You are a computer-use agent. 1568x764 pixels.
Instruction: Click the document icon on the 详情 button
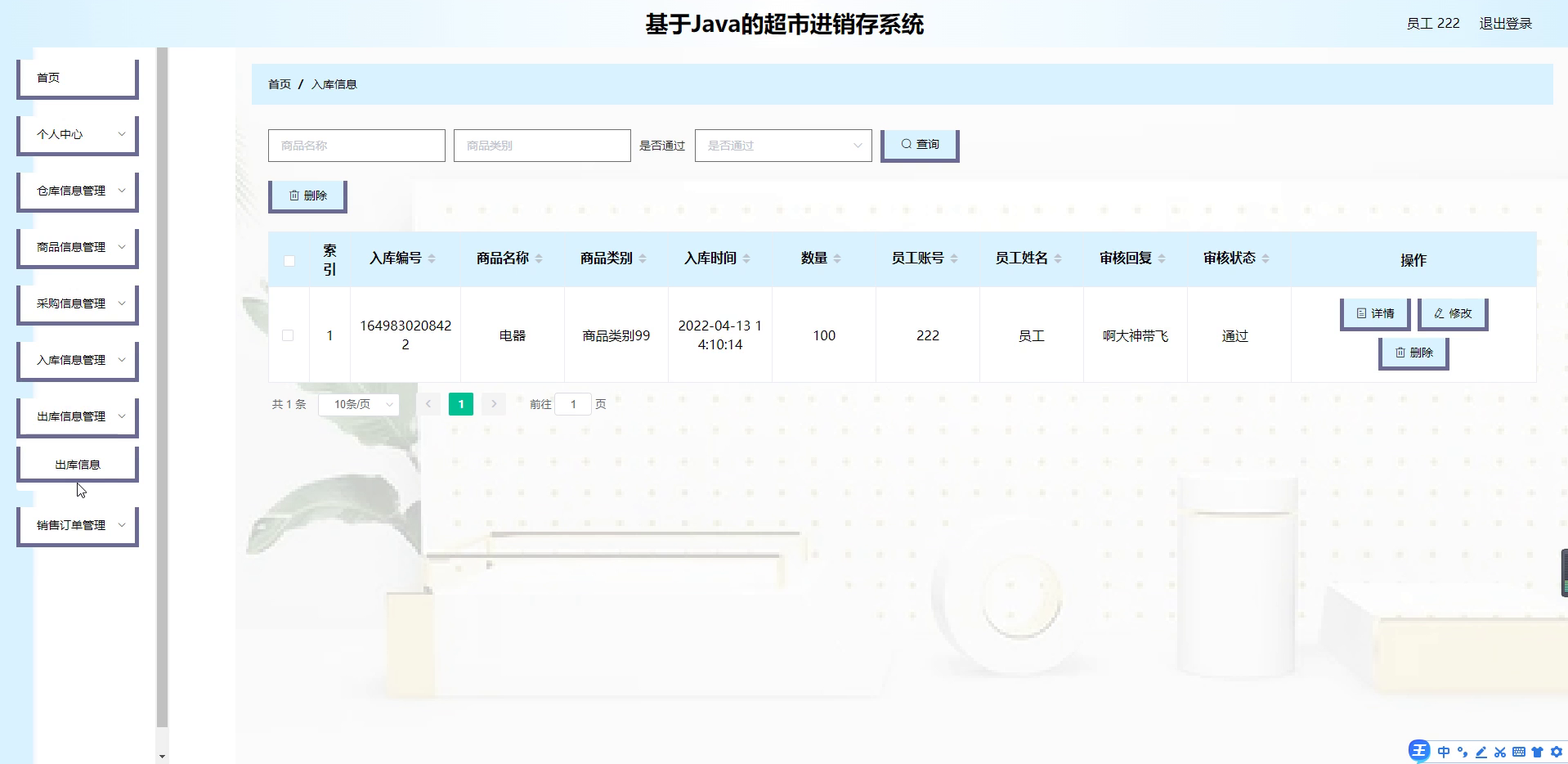click(1361, 313)
